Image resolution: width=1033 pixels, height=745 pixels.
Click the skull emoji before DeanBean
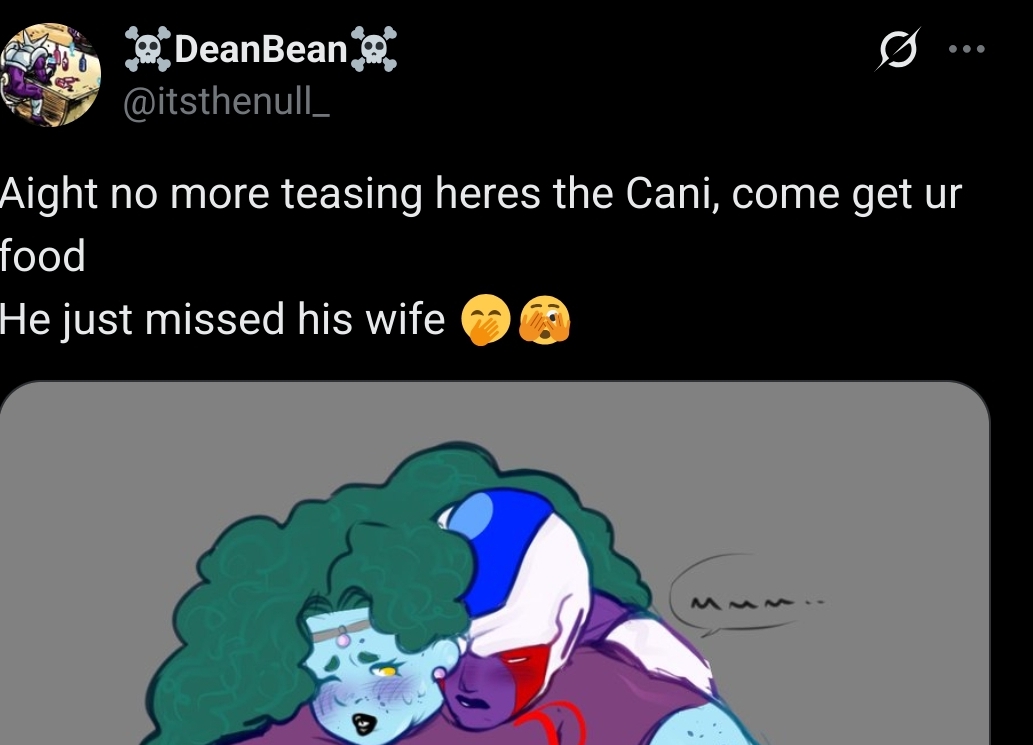[148, 49]
